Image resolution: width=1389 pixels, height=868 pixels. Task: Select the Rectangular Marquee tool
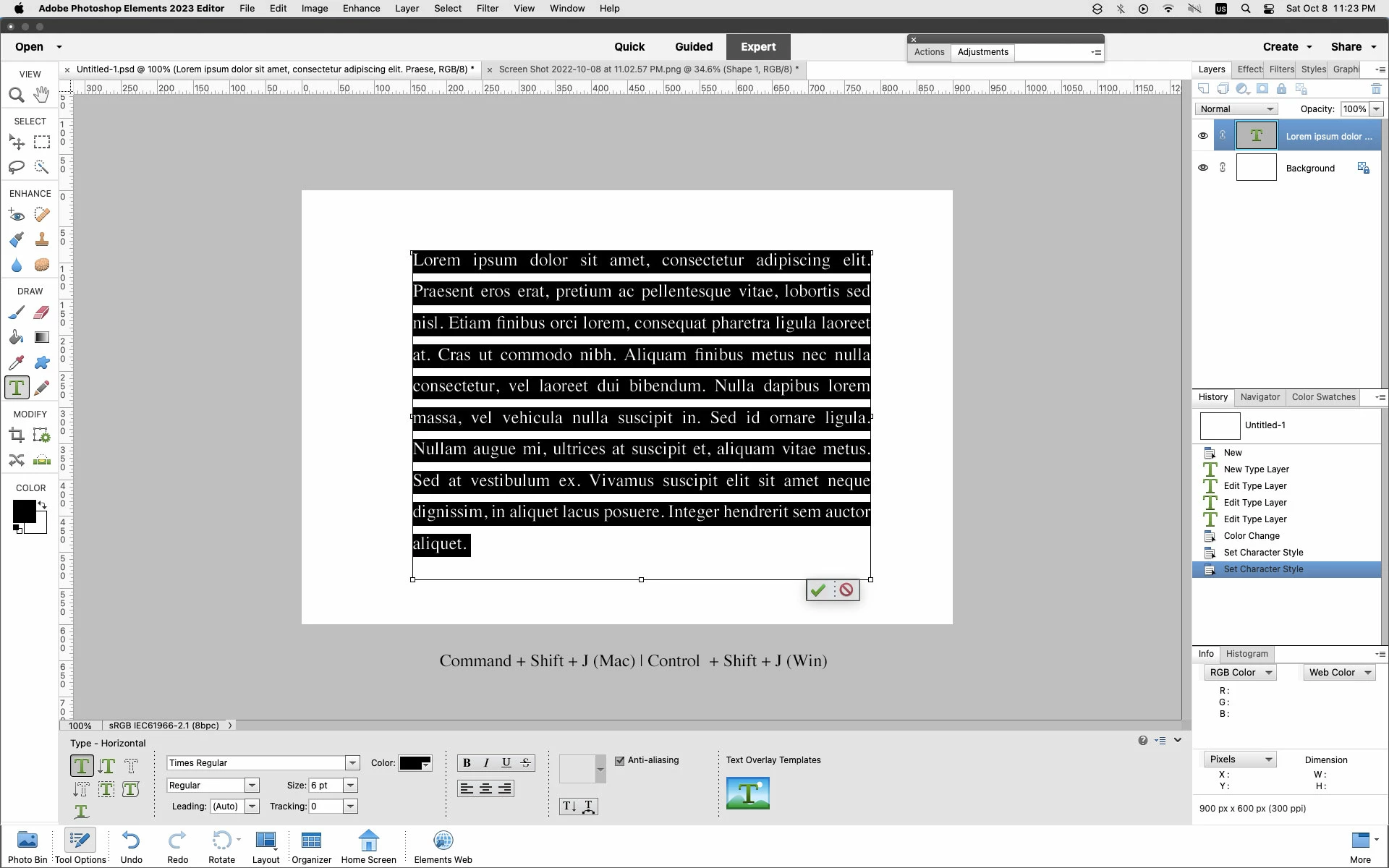pos(41,142)
